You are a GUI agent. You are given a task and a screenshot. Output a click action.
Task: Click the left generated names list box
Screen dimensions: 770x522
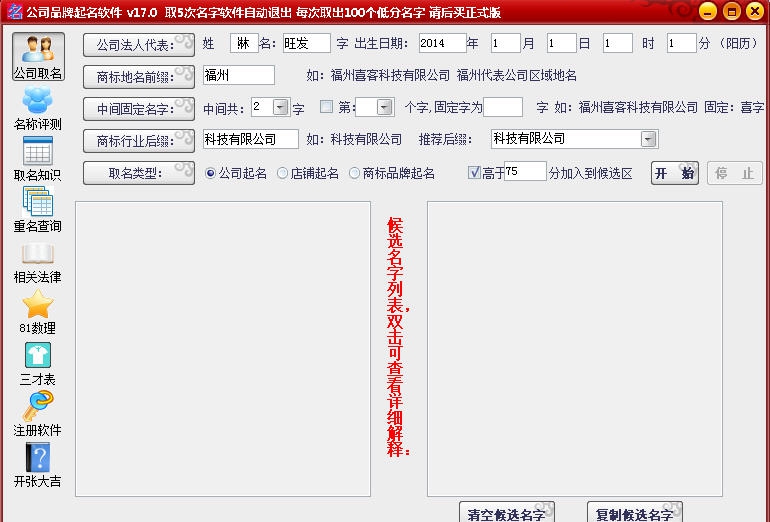click(x=223, y=349)
